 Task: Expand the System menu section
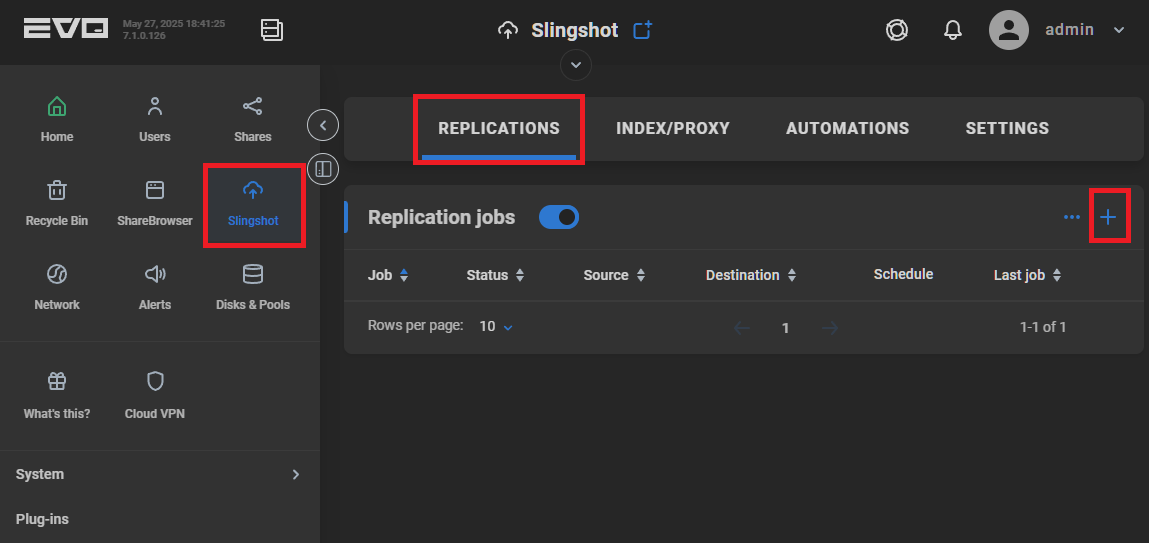pyautogui.click(x=160, y=474)
